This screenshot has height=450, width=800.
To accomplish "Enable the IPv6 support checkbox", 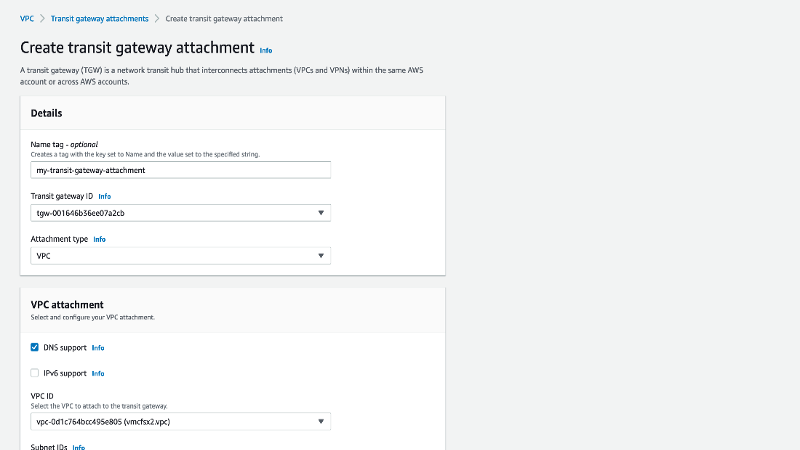I will (35, 373).
